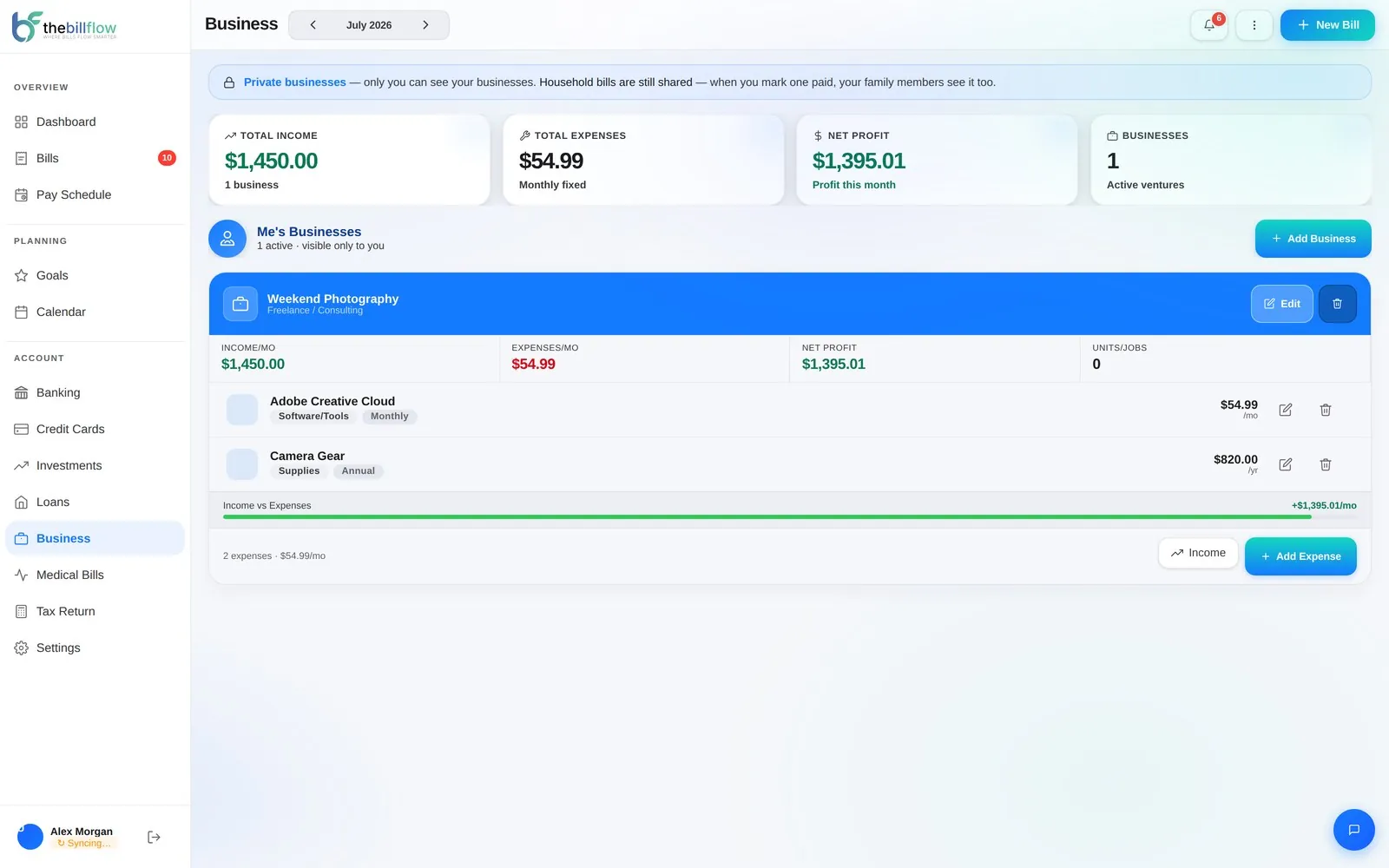Click the Camera Gear icon tile

(242, 464)
